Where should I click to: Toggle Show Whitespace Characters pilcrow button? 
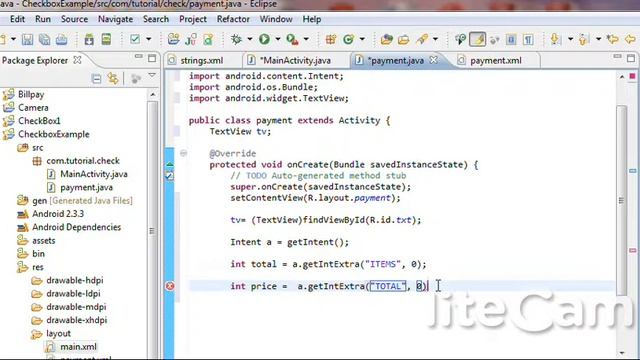pos(528,39)
